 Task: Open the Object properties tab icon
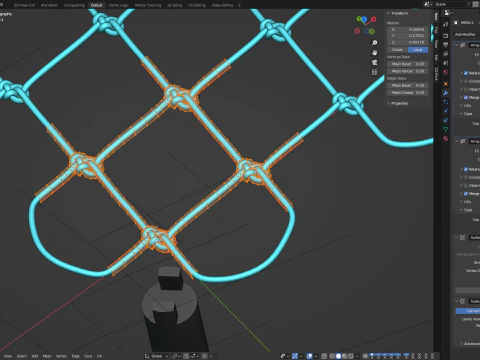(x=446, y=84)
